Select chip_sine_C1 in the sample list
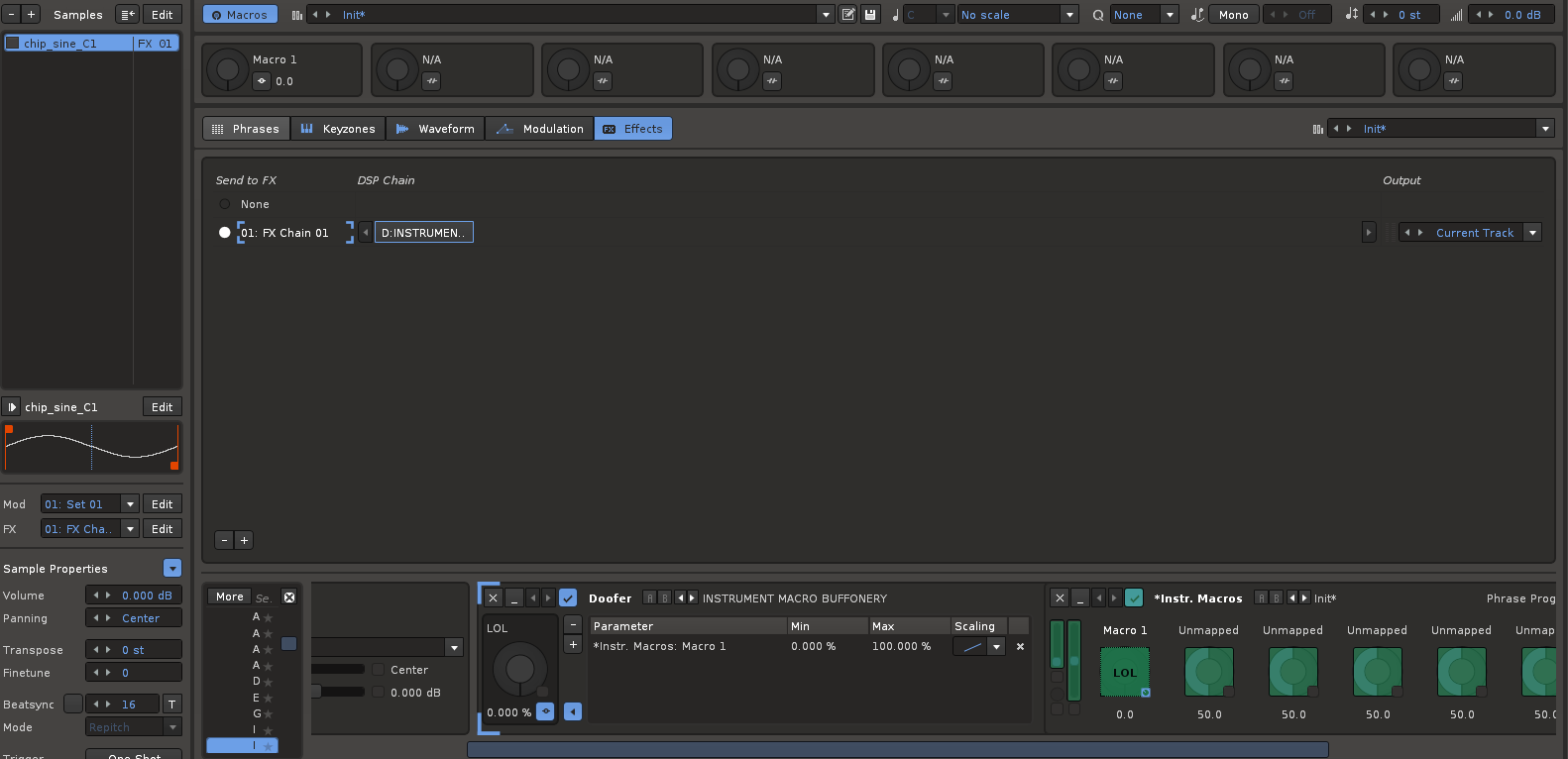The height and width of the screenshot is (759, 1568). tap(91, 44)
